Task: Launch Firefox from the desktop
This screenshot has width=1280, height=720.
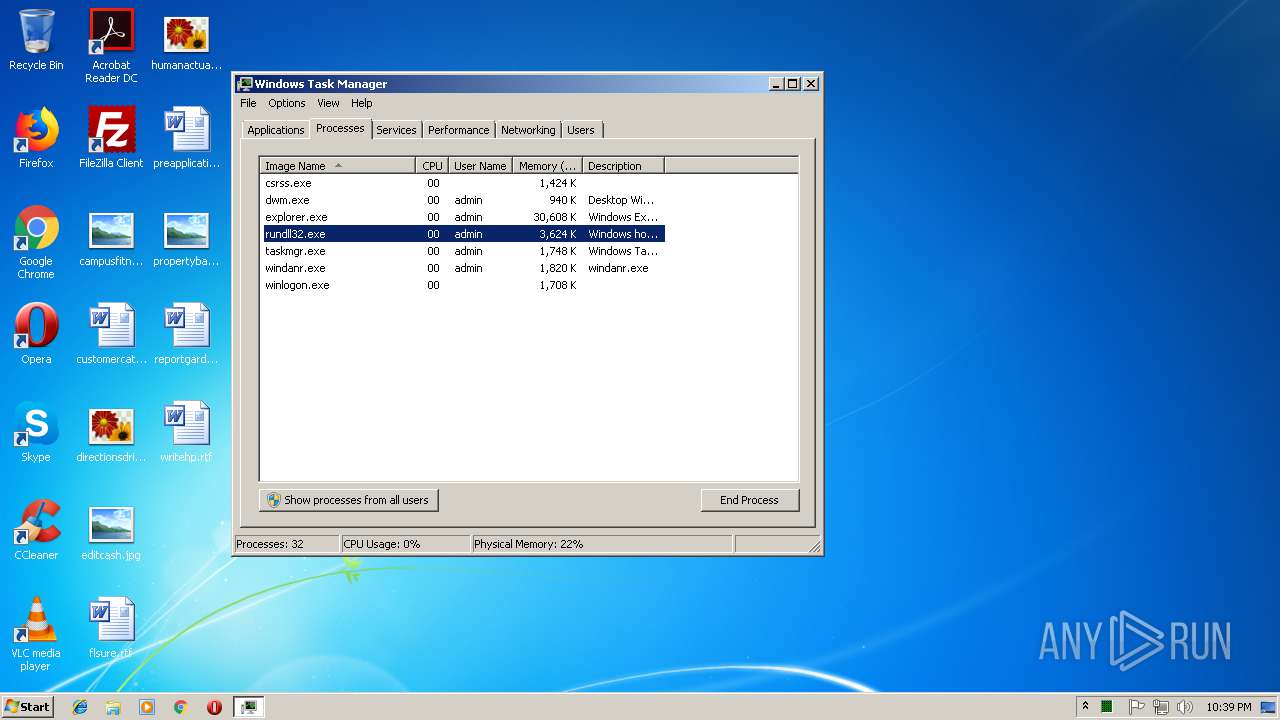Action: [x=36, y=138]
